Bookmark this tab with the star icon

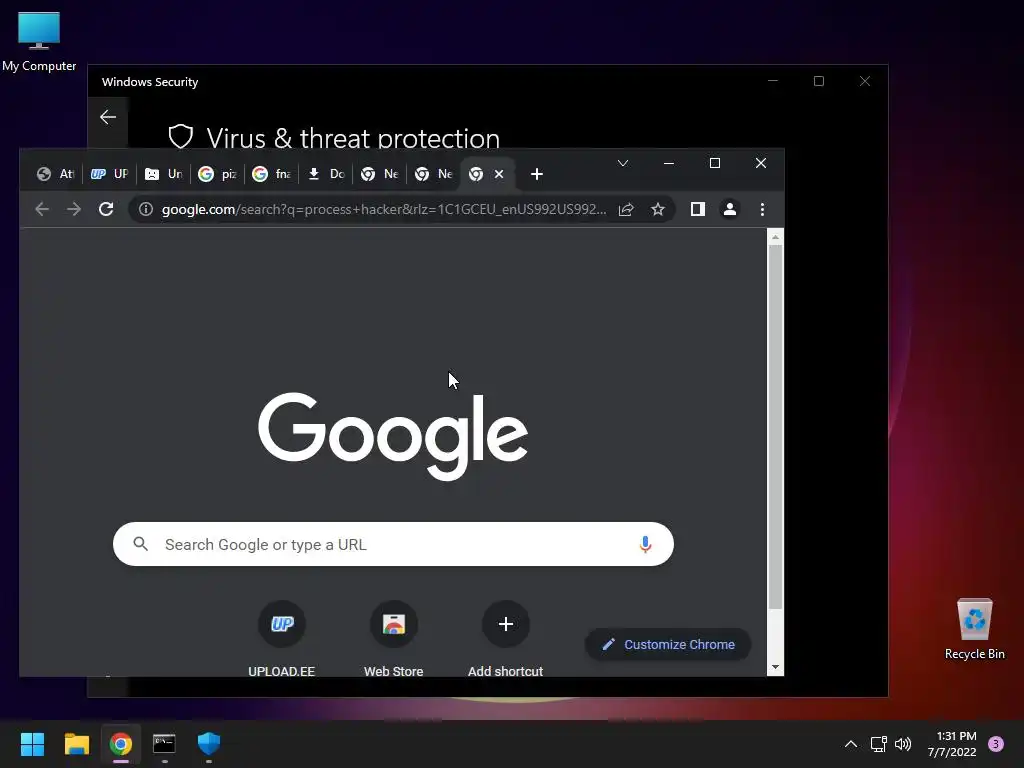click(x=658, y=209)
